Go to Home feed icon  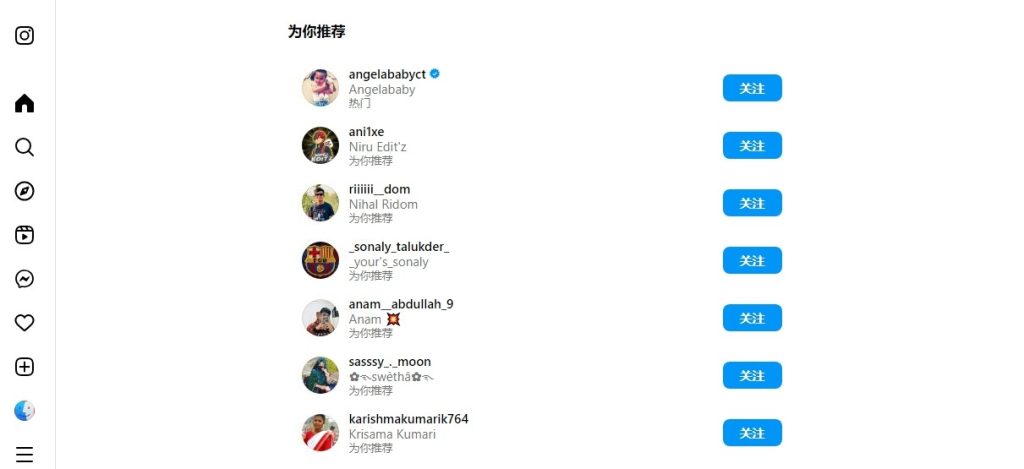[x=24, y=103]
